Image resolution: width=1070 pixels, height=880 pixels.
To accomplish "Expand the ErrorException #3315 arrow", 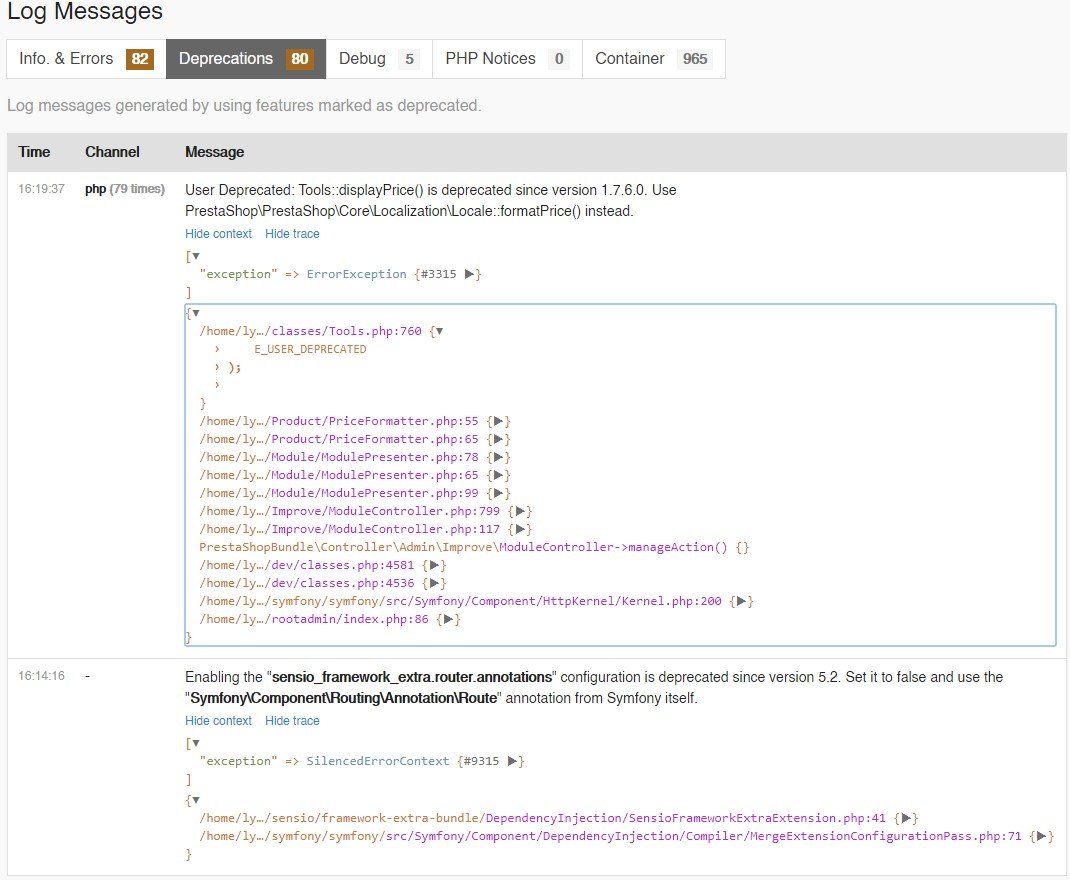I will pyautogui.click(x=470, y=274).
